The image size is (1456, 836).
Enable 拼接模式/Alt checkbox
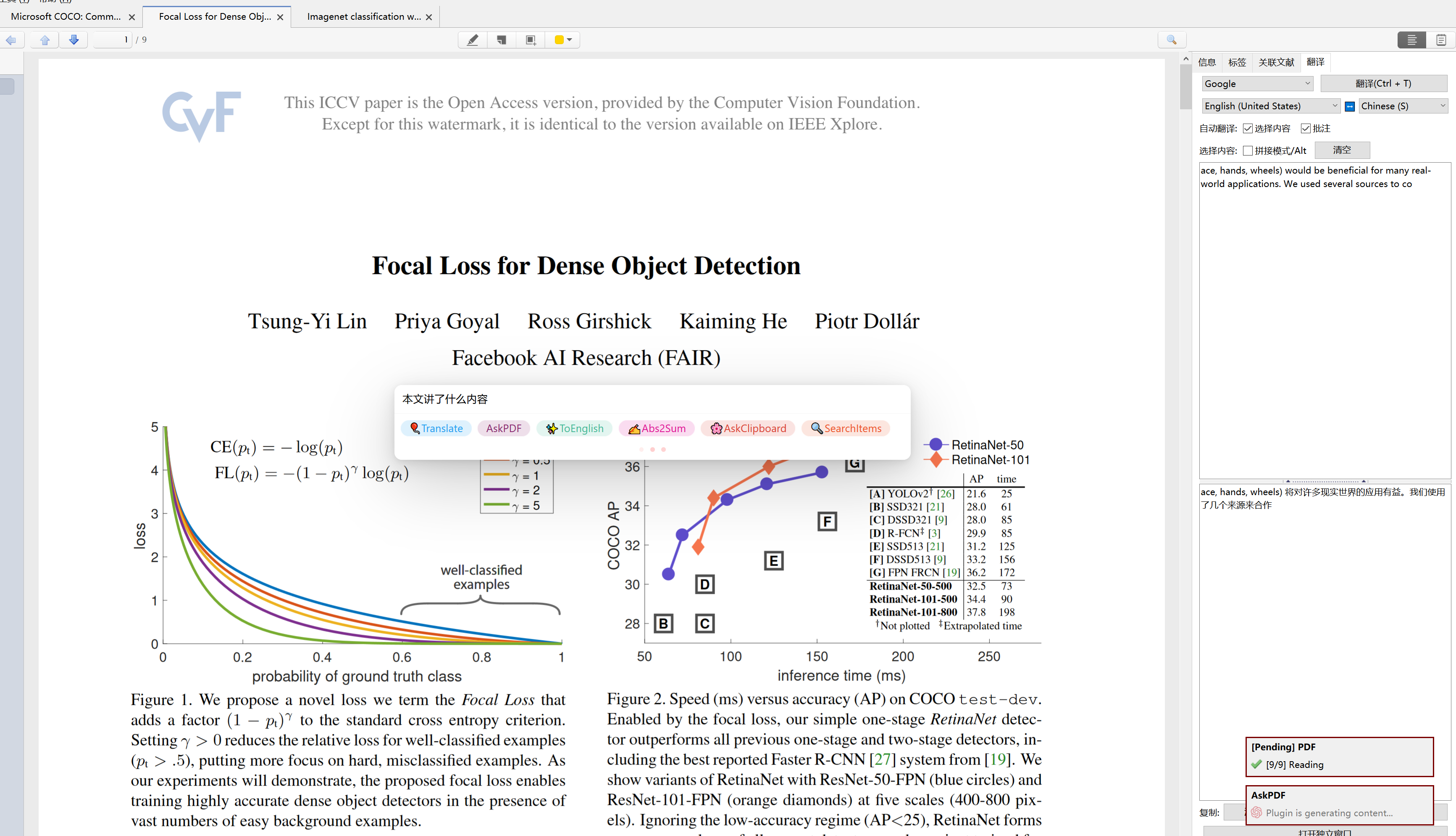(x=1247, y=151)
